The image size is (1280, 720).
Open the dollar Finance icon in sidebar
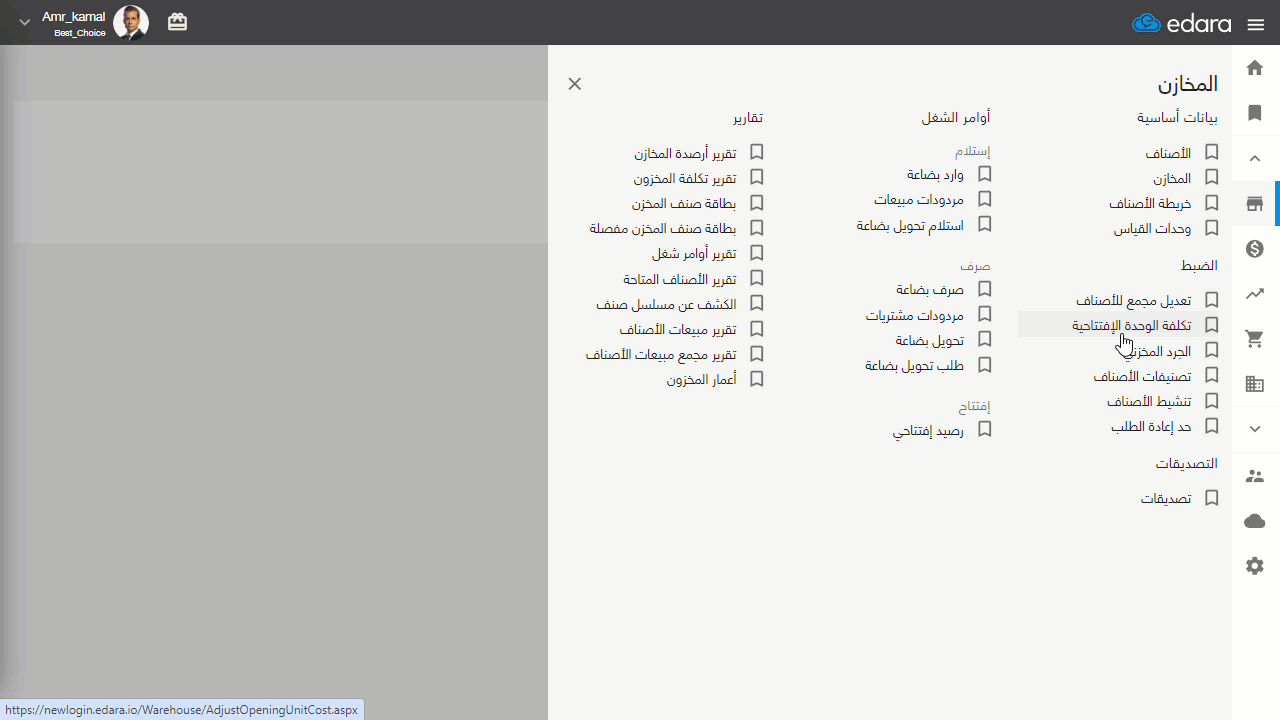click(1255, 249)
